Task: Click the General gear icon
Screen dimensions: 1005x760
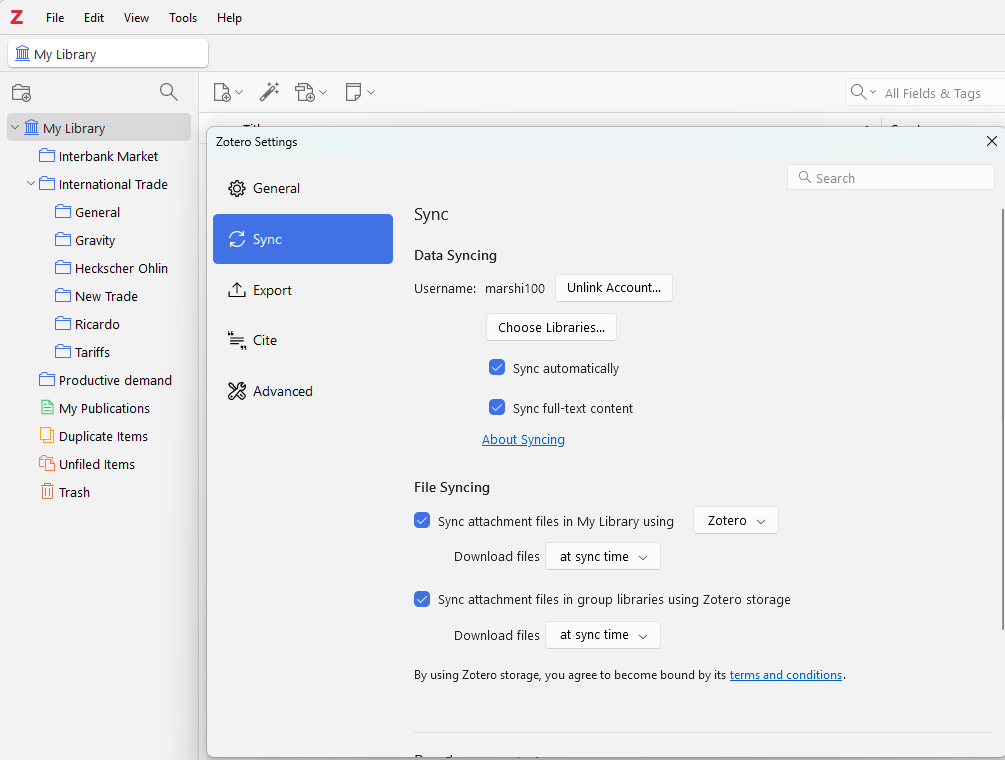Action: (x=237, y=188)
